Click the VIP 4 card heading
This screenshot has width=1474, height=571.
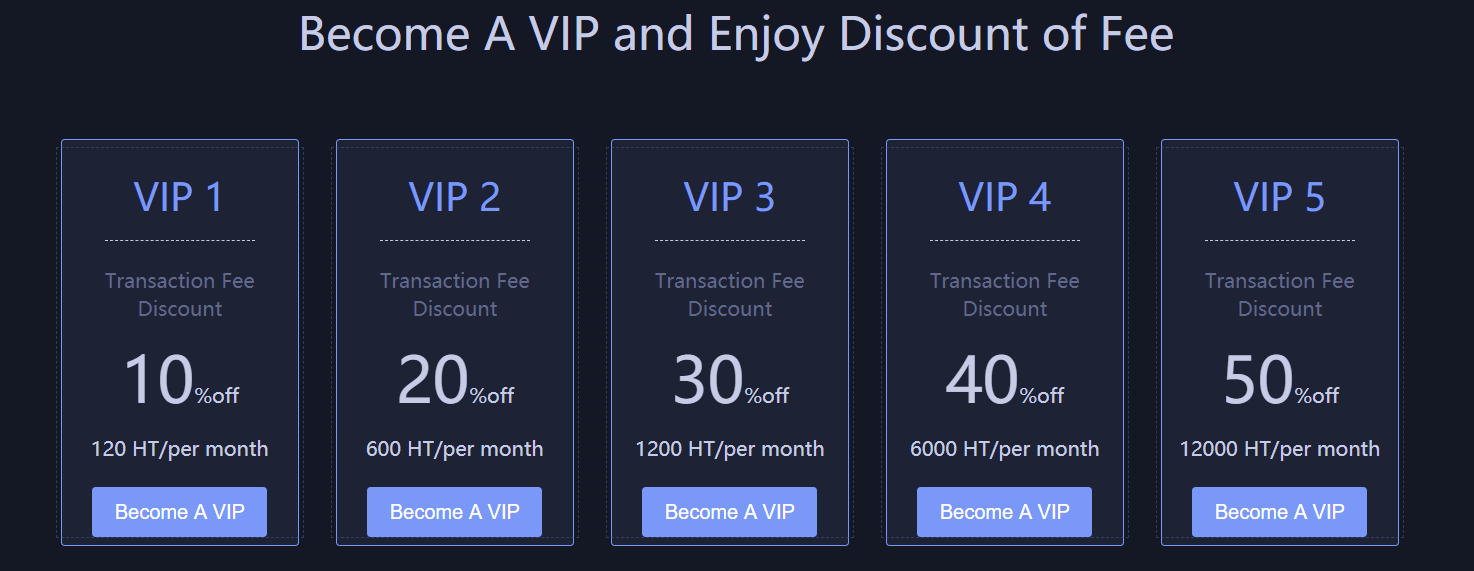tap(1005, 197)
